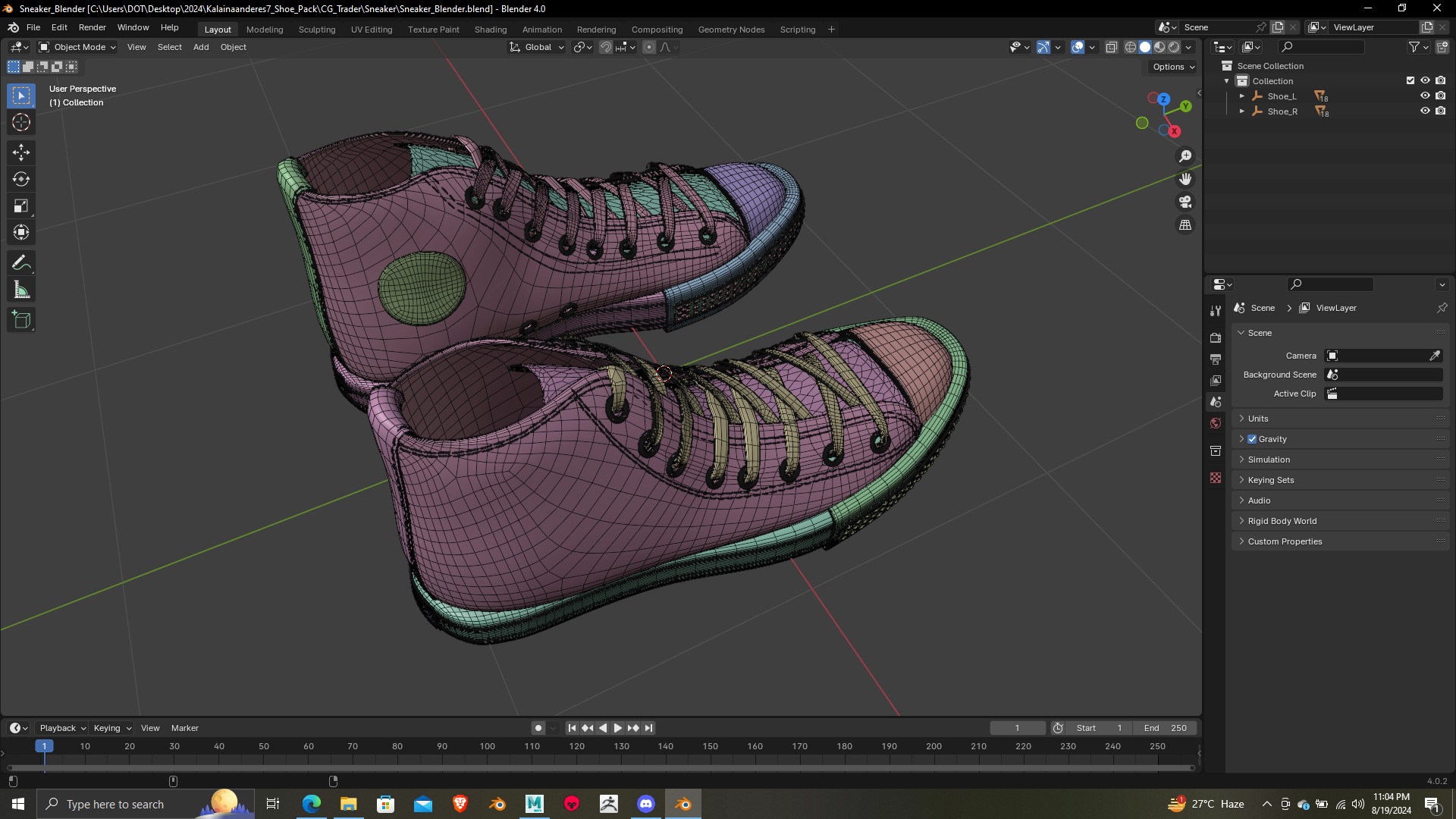Open the File menu
Screen dimensions: 1456x819
[x=33, y=27]
